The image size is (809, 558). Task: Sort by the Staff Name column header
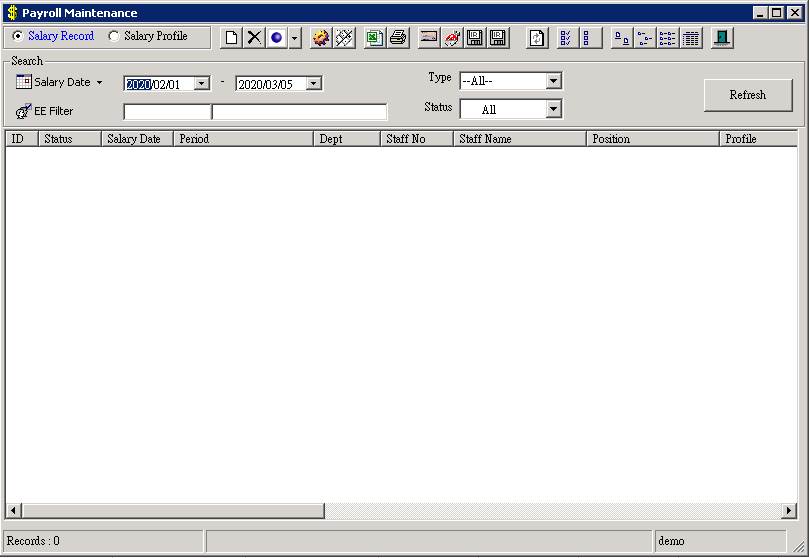point(519,139)
